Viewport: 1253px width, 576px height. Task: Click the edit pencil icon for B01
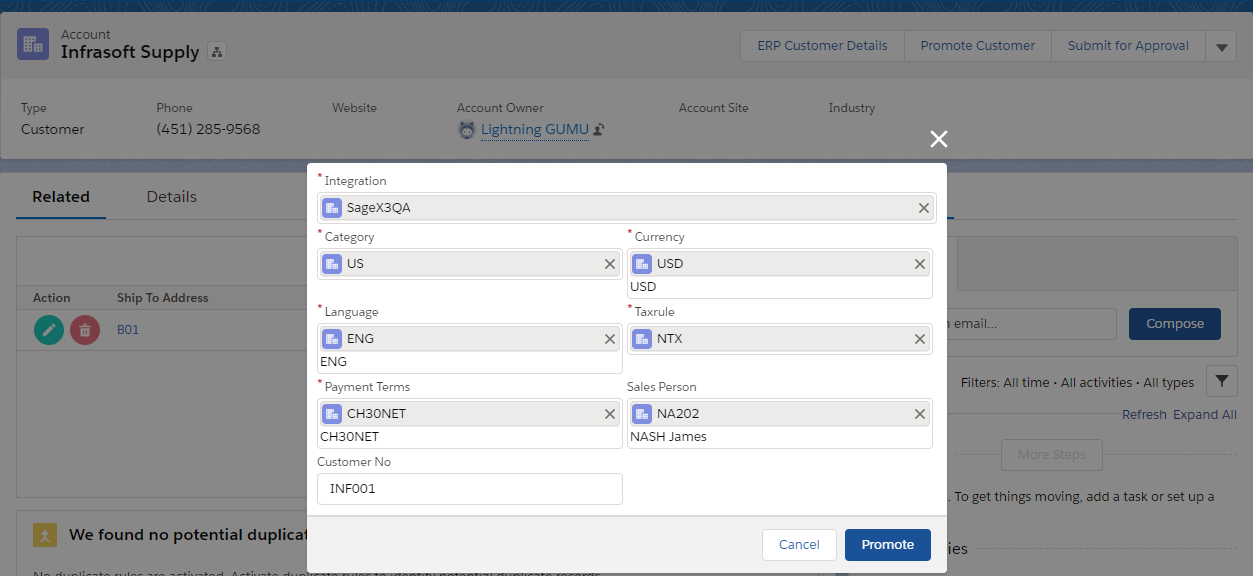[x=49, y=329]
